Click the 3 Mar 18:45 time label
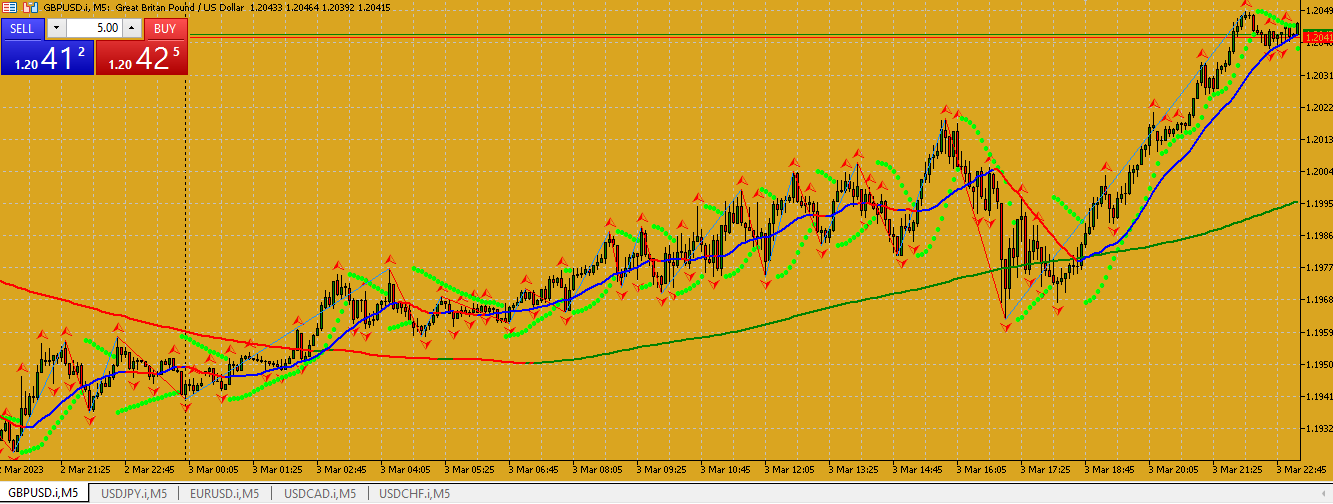The height and width of the screenshot is (504, 1333). [1109, 468]
